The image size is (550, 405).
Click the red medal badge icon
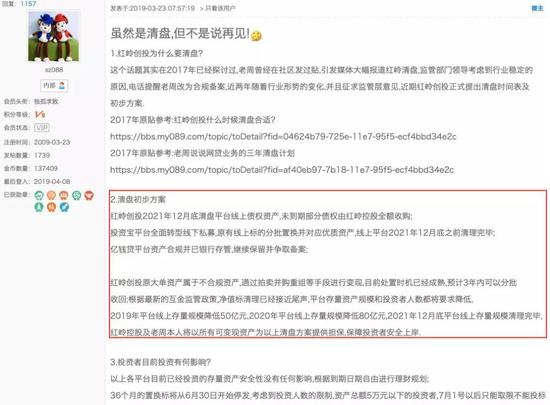89,195
